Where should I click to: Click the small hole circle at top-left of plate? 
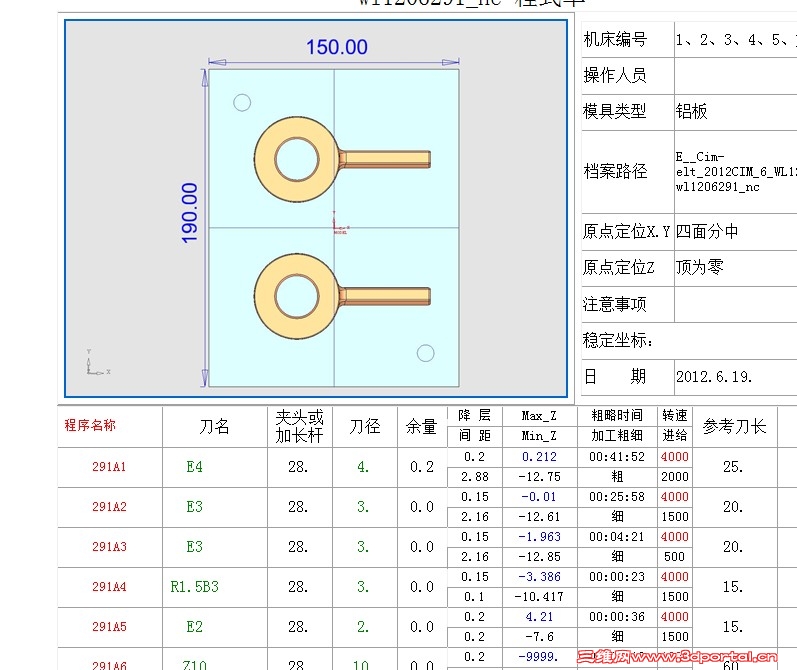pos(242,103)
